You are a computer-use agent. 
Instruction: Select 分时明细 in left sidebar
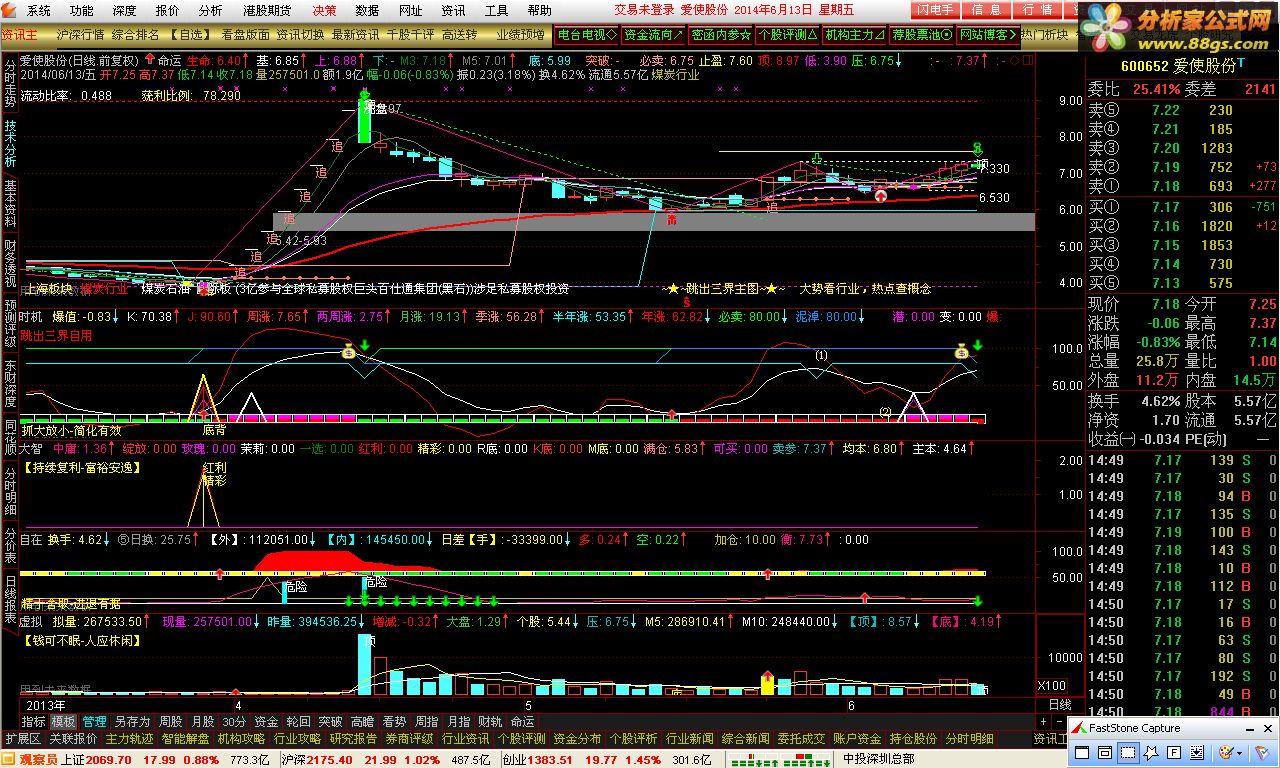pyautogui.click(x=9, y=493)
